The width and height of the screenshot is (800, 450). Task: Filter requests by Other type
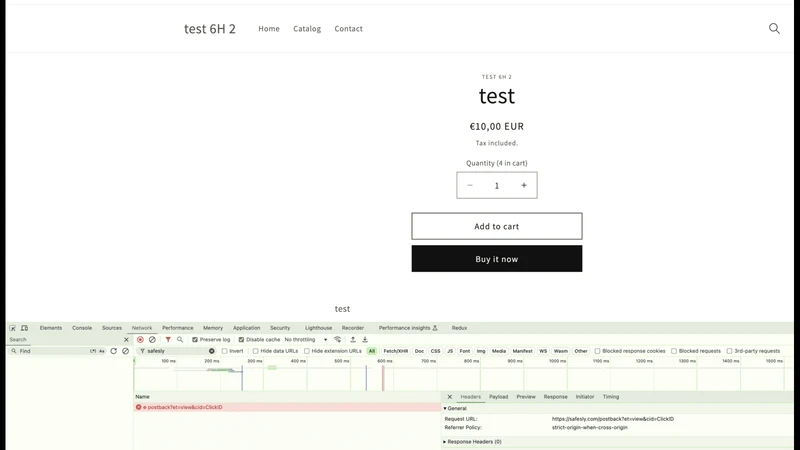(581, 351)
